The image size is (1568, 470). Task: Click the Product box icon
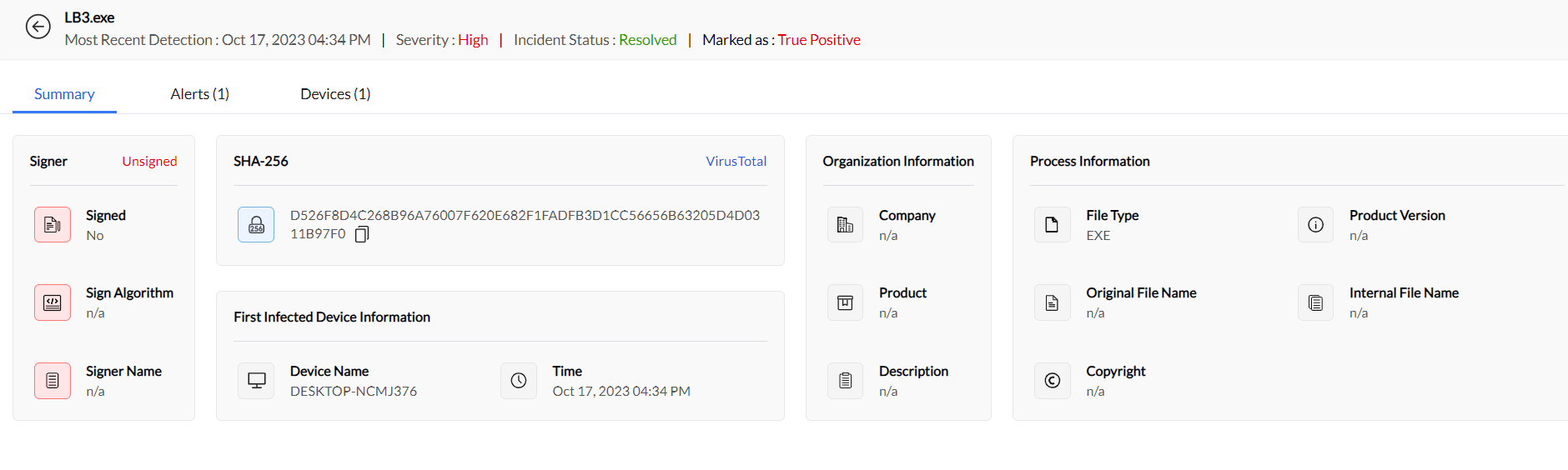point(845,302)
